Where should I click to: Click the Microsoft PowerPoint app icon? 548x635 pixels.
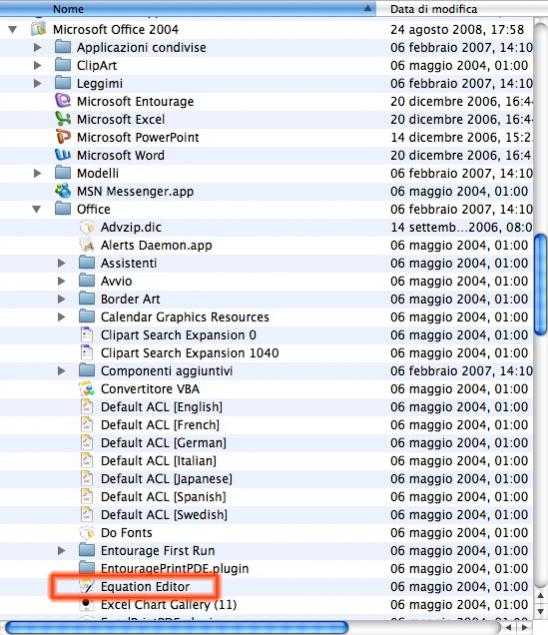pos(63,136)
